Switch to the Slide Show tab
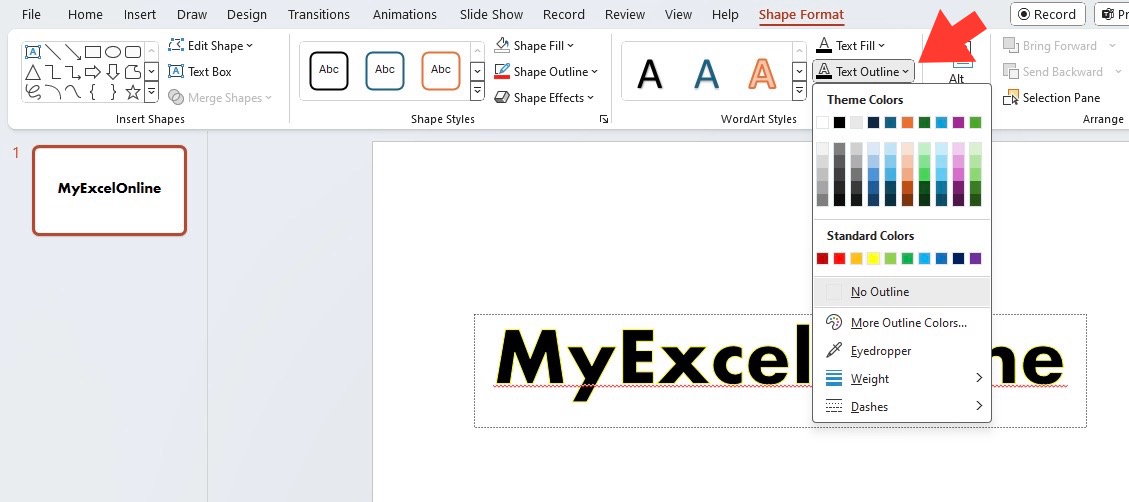 [490, 14]
